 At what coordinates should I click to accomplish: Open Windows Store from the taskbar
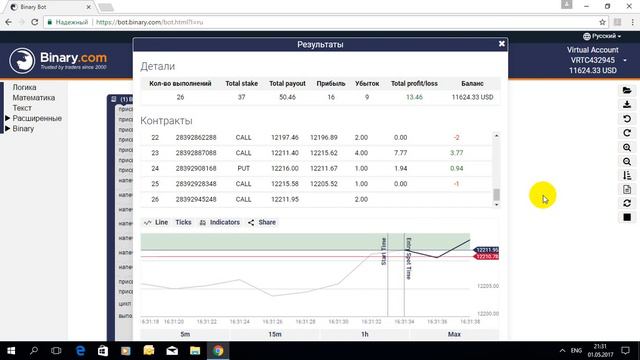(103, 351)
